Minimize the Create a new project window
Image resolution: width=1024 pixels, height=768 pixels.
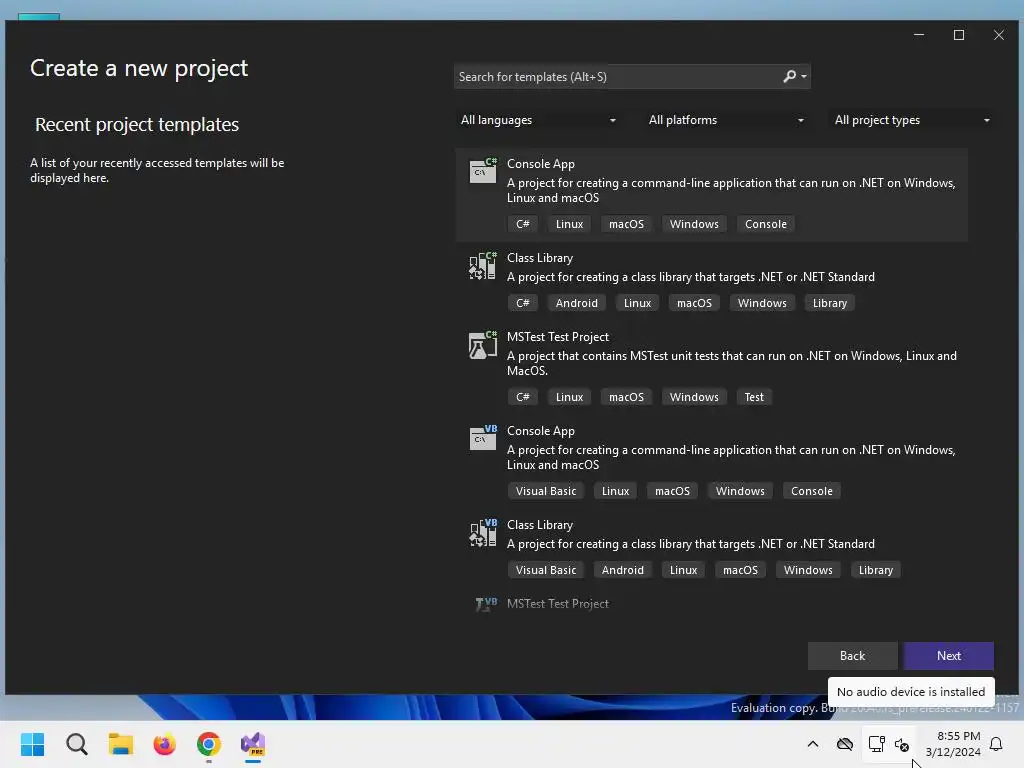(x=919, y=35)
